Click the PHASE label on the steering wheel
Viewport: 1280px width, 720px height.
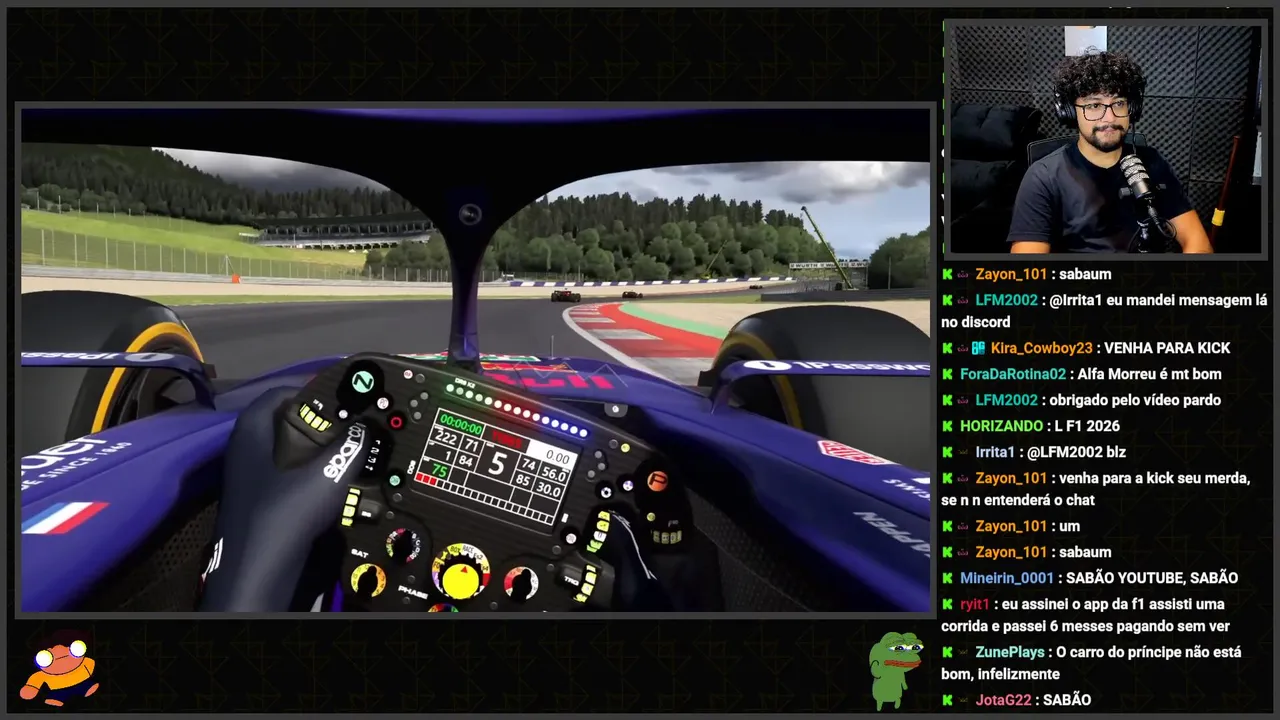click(412, 592)
